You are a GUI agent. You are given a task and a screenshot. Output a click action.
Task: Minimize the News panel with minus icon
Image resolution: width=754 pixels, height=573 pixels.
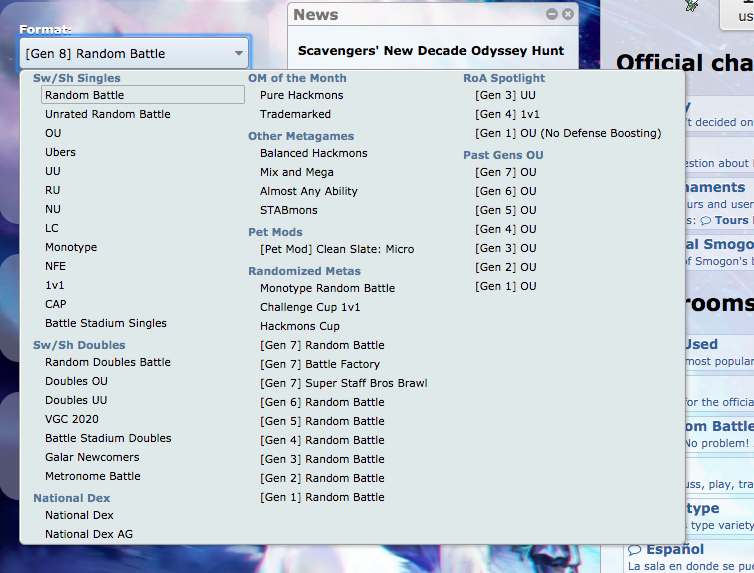click(552, 14)
